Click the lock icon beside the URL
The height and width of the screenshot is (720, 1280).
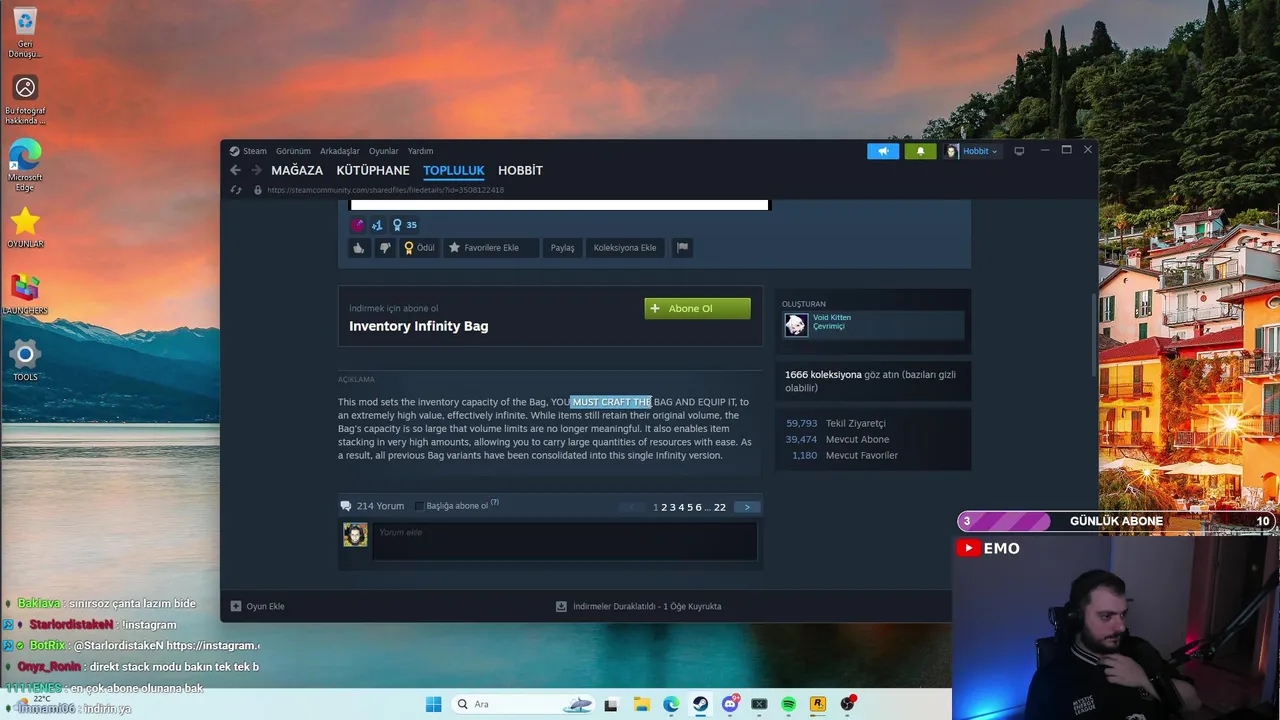258,190
